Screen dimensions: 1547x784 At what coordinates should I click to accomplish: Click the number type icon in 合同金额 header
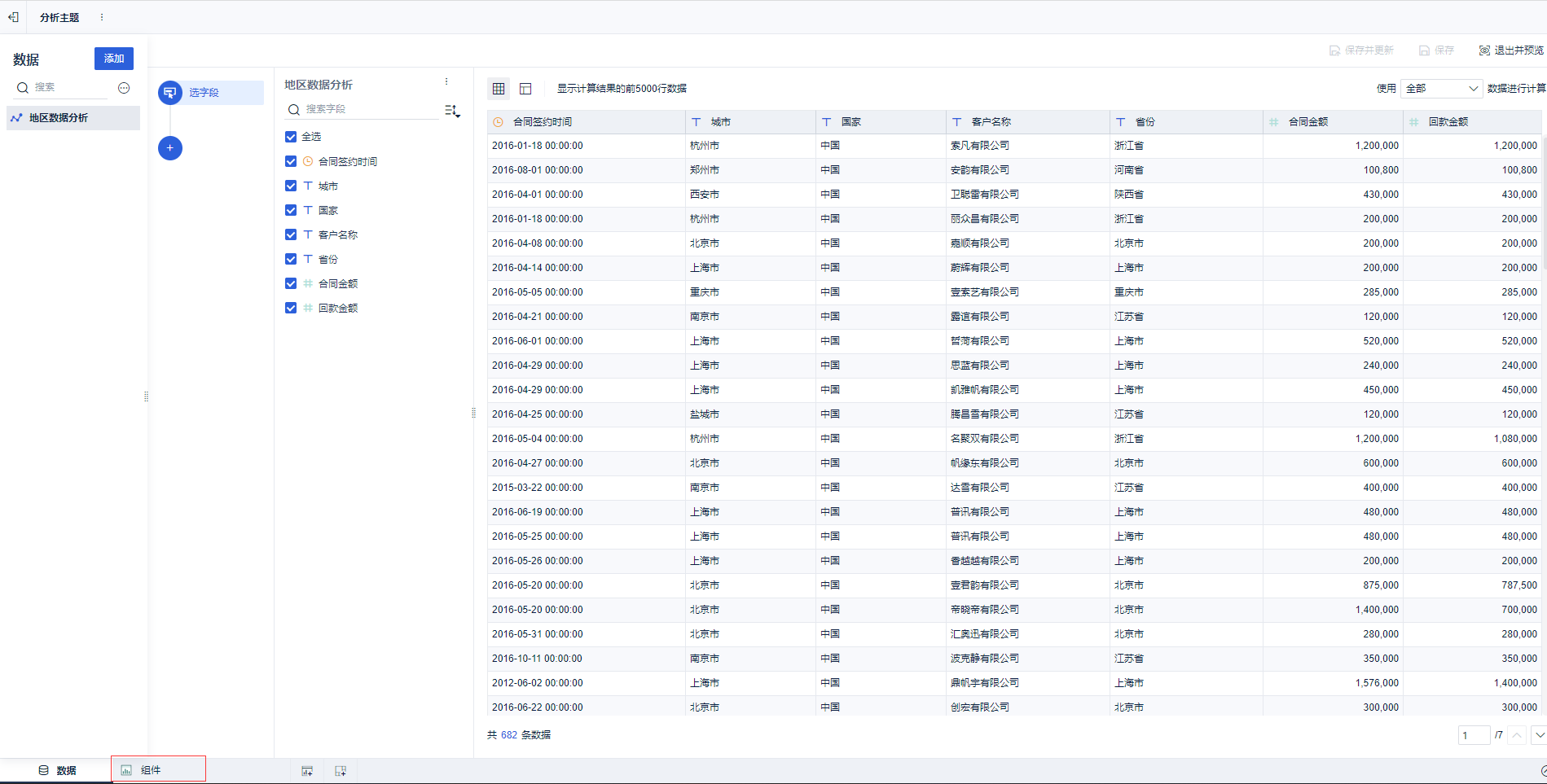pos(1274,122)
